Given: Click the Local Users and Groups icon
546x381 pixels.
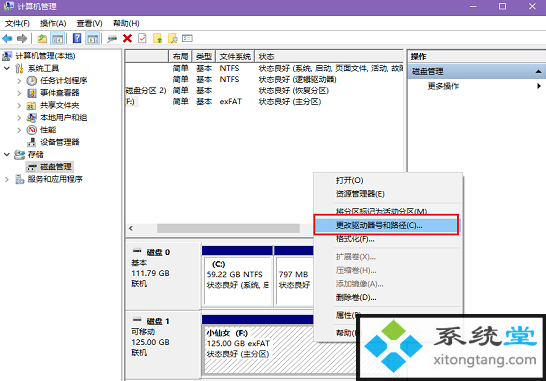Looking at the screenshot, I should coord(32,118).
